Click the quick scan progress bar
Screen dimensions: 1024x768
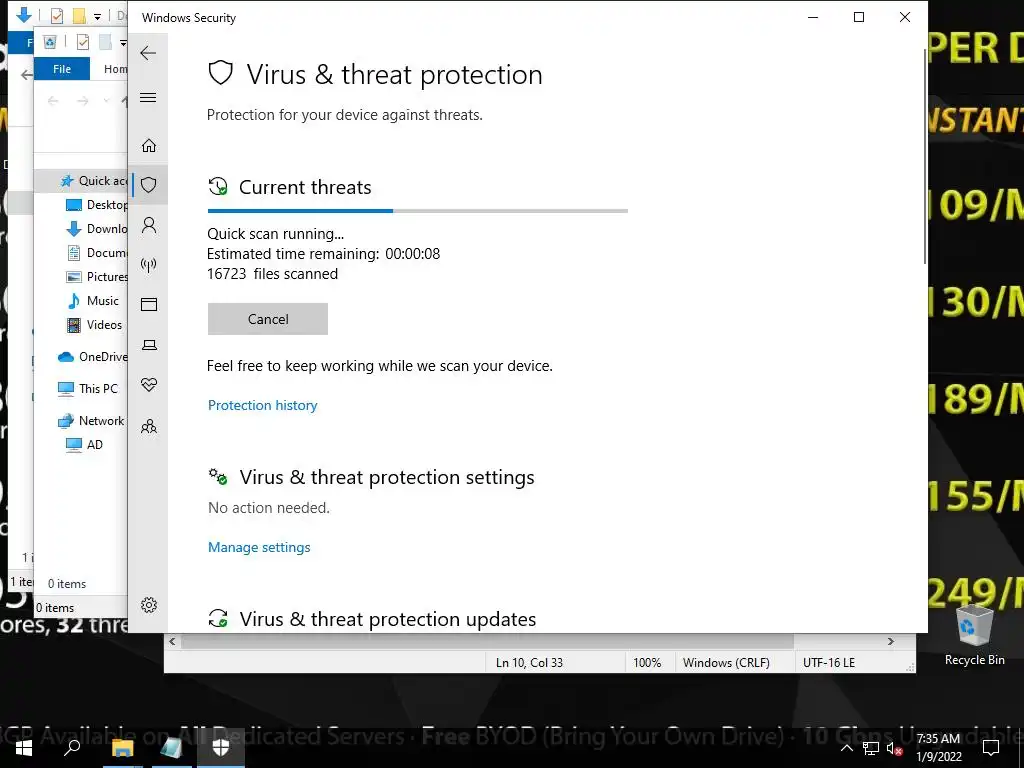click(x=418, y=211)
